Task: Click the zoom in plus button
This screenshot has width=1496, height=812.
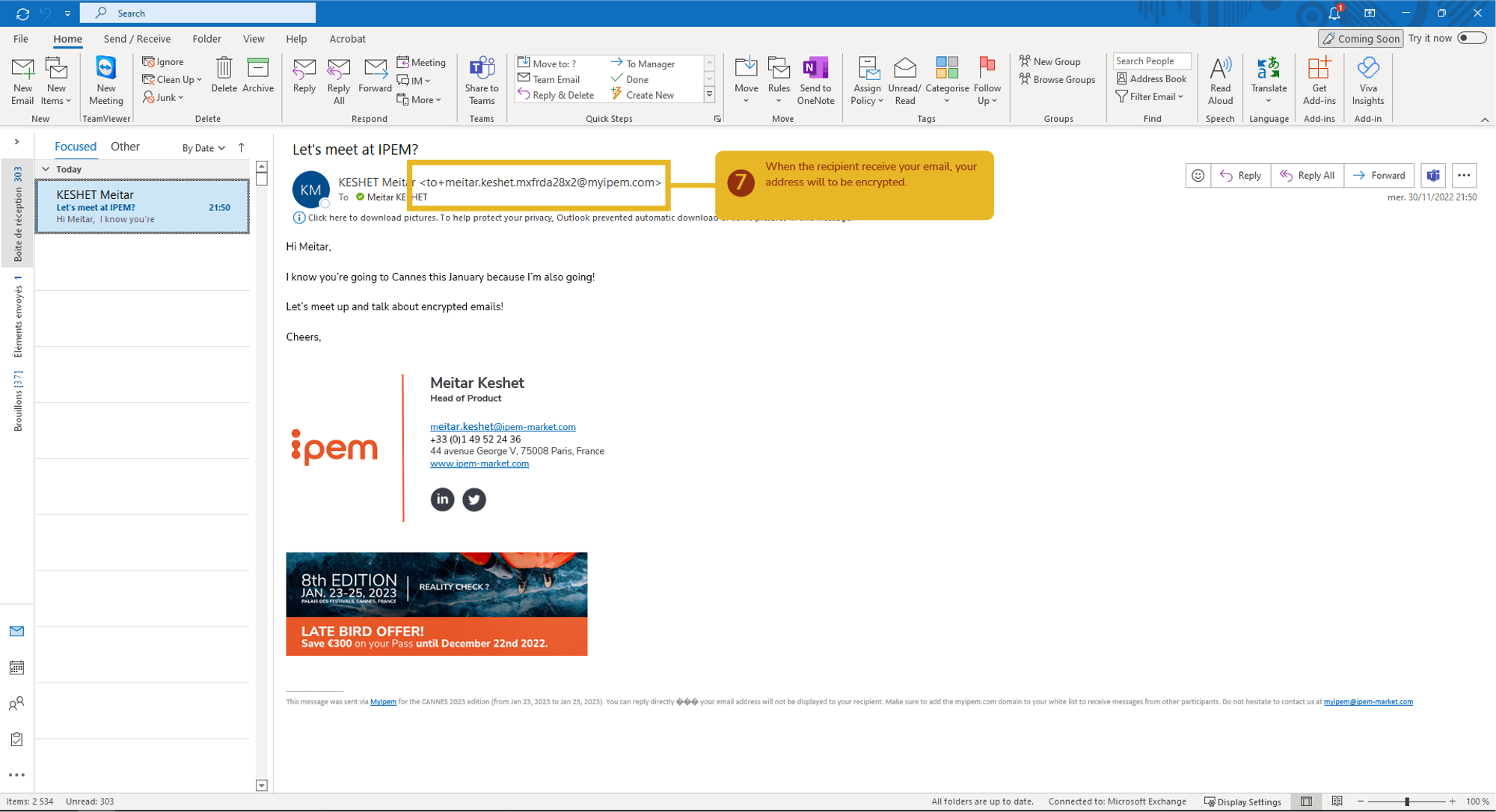Action: [x=1452, y=802]
